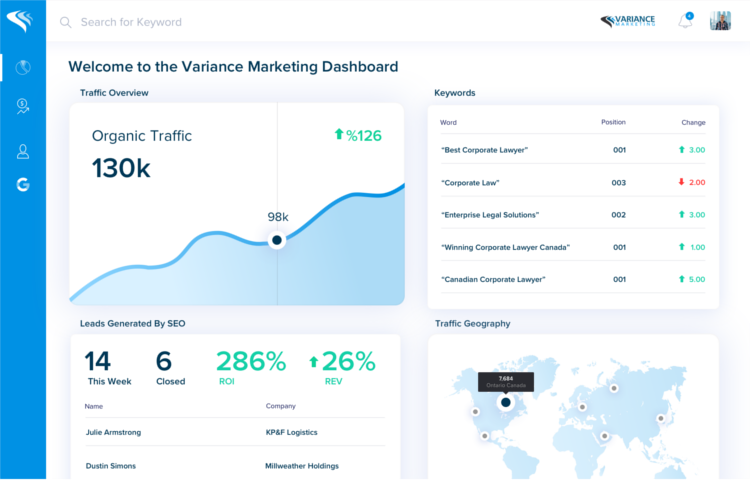
Task: Click the Organic Traffic label
Action: pos(142,136)
